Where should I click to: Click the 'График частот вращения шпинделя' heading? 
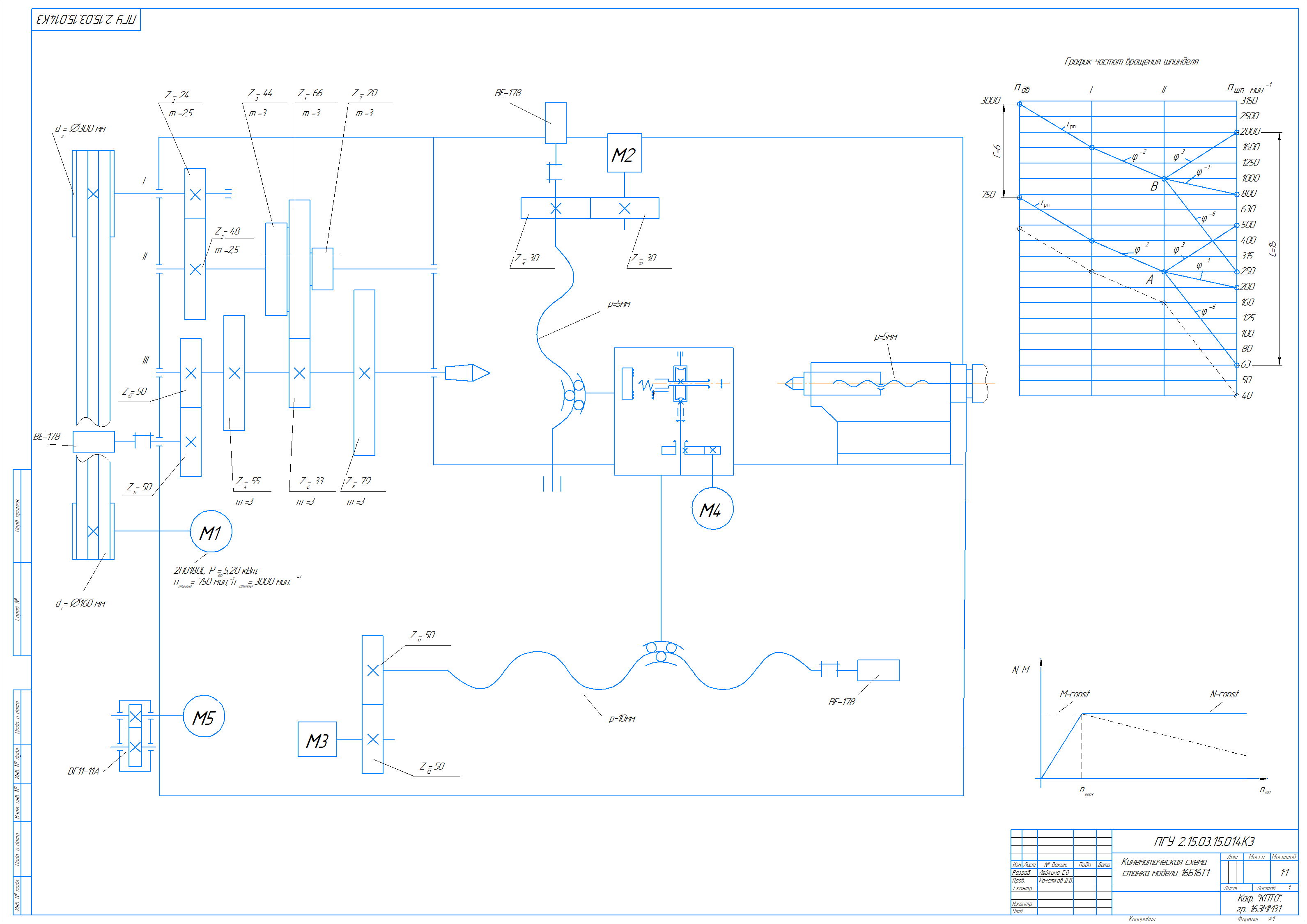(1131, 62)
